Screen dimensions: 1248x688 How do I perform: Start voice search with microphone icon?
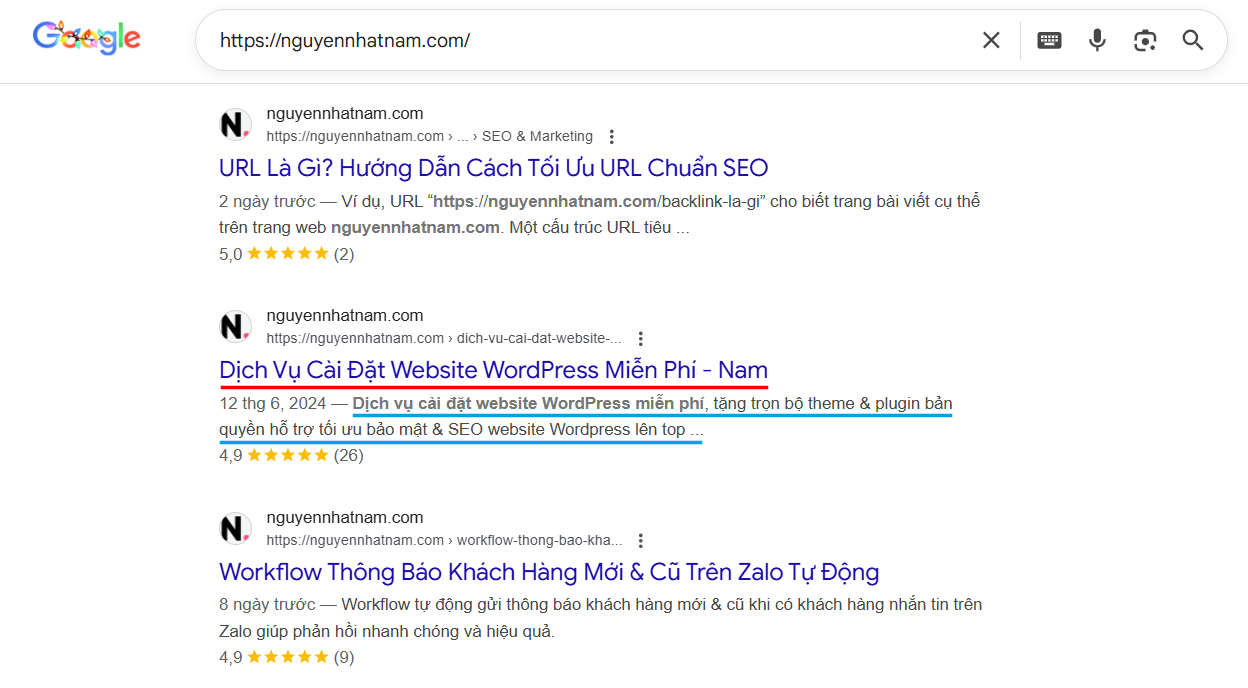click(1097, 40)
